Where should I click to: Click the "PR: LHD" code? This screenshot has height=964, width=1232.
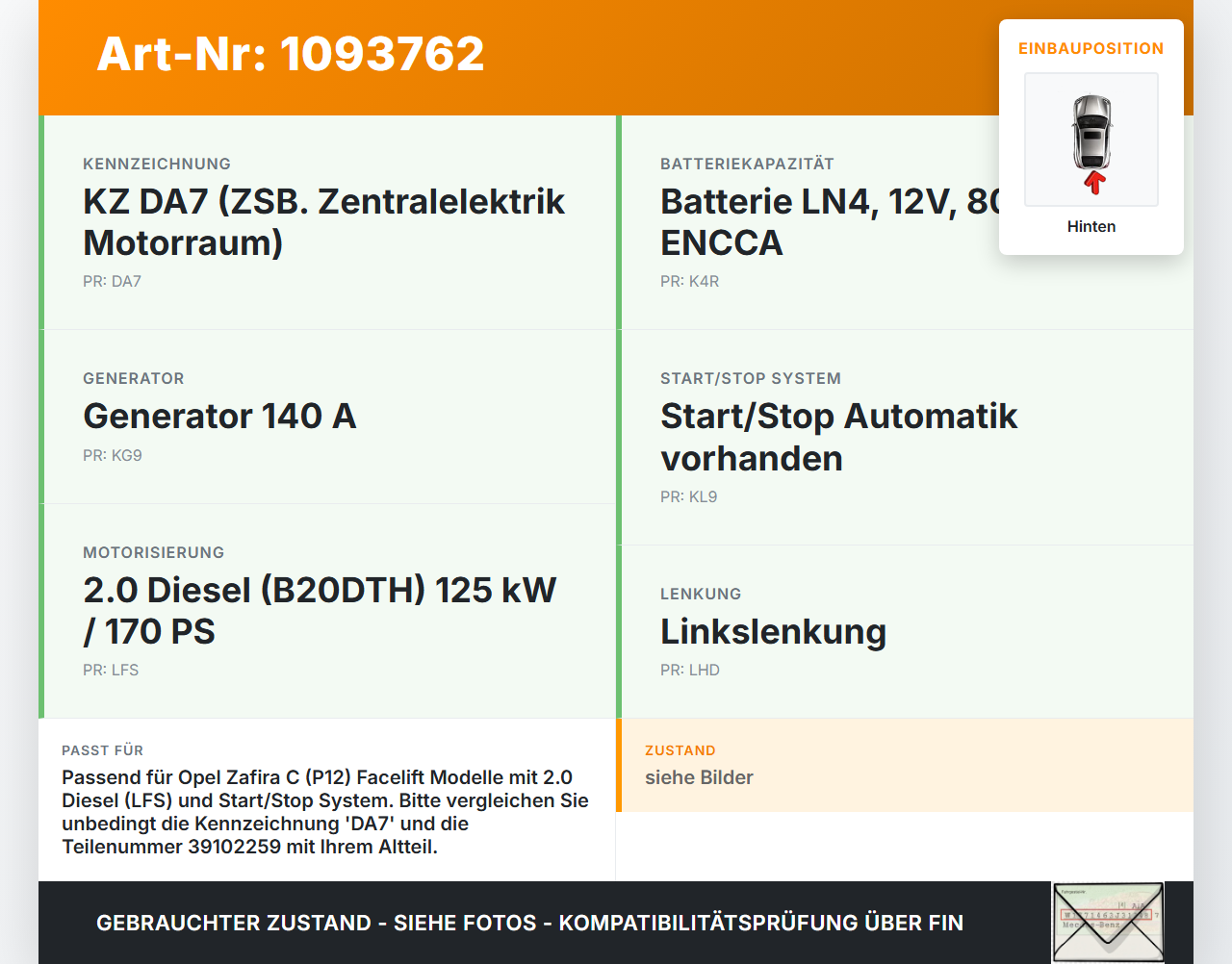point(690,670)
